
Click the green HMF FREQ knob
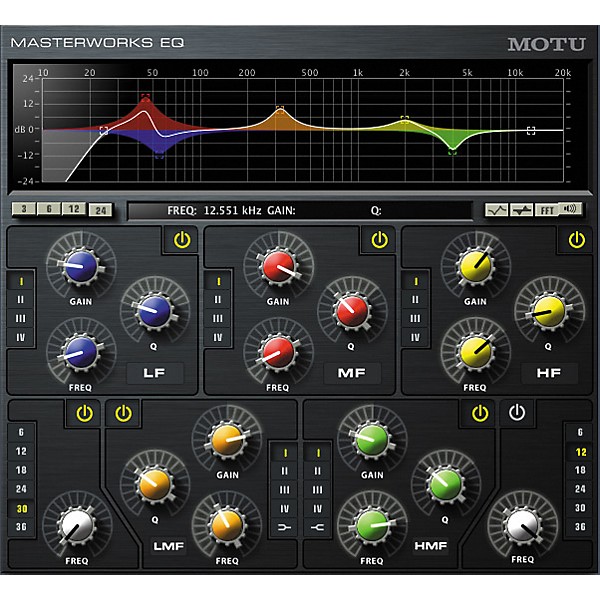point(372,526)
